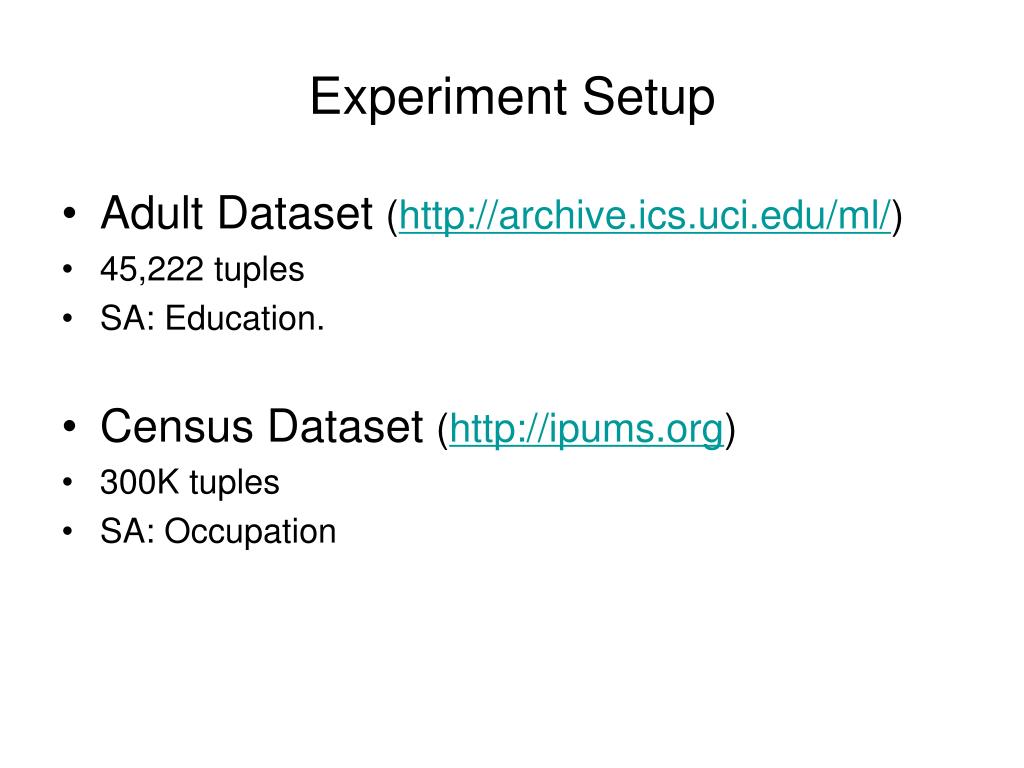
Task: Click the "Adult Dataset" heading text
Action: 236,214
